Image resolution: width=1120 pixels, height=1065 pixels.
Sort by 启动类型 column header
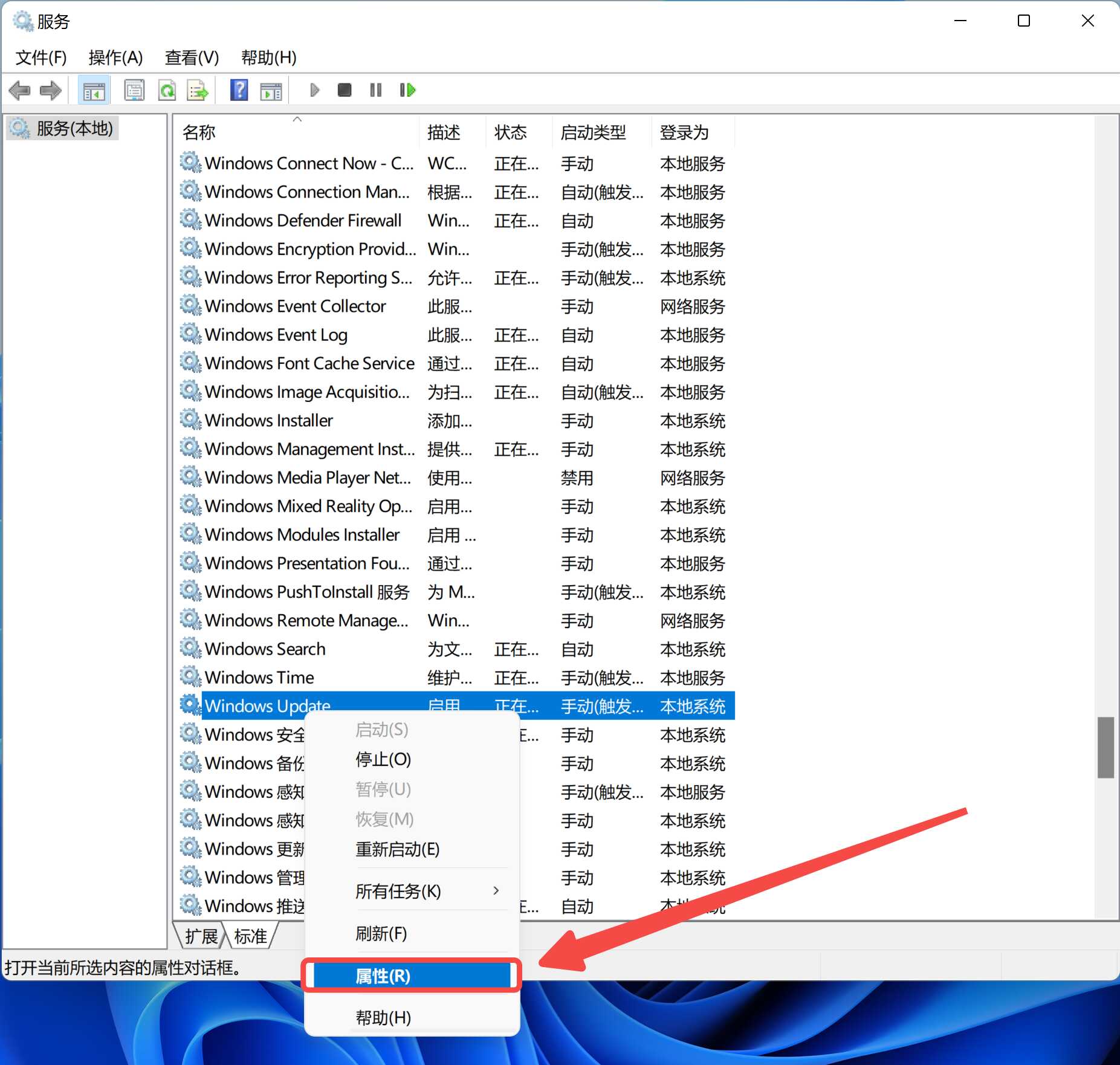pos(602,132)
